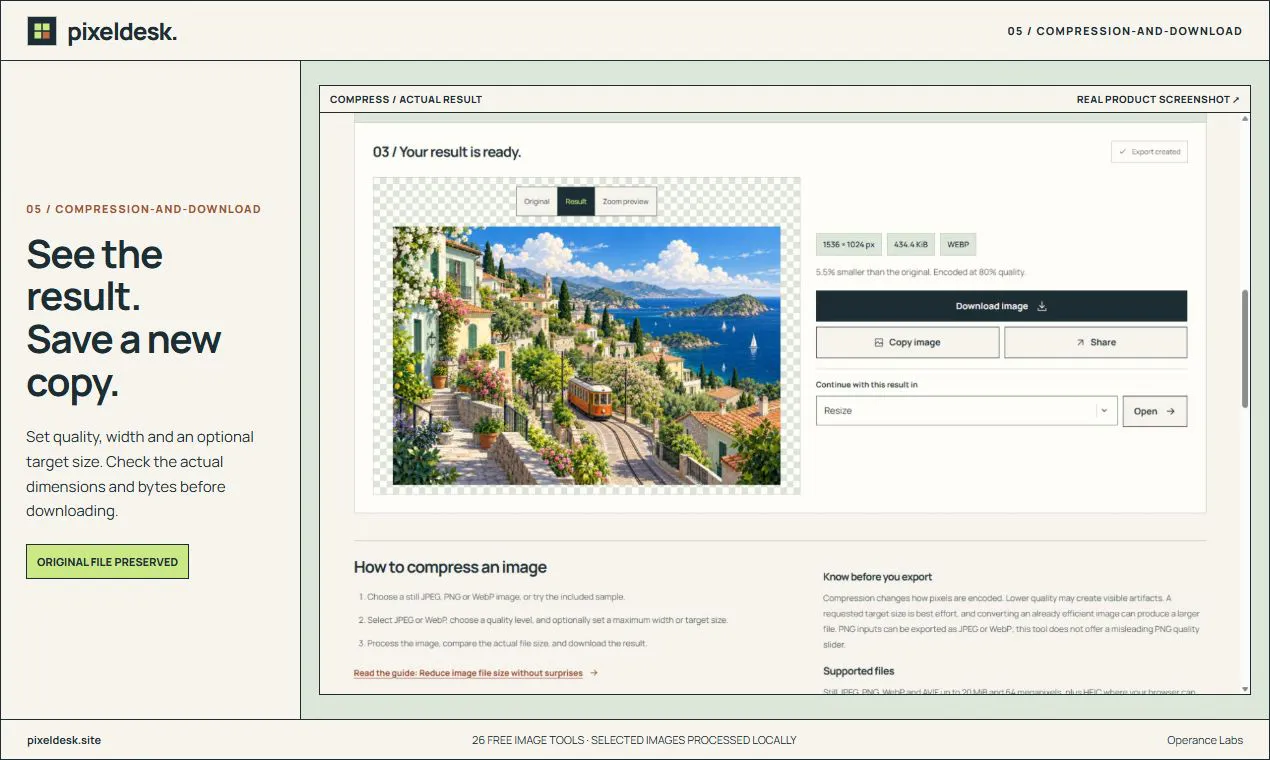Click the arrow icon after the guide link
The width and height of the screenshot is (1270, 760).
[594, 673]
